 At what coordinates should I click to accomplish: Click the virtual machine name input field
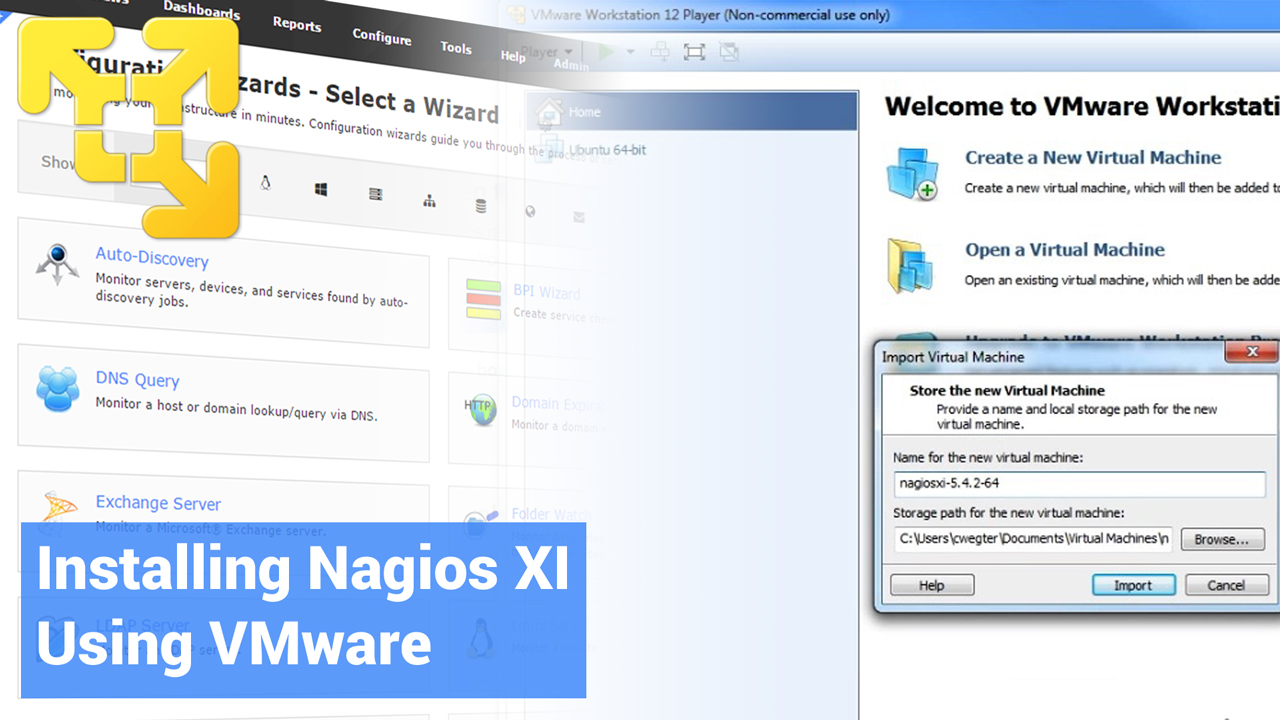pos(1080,483)
